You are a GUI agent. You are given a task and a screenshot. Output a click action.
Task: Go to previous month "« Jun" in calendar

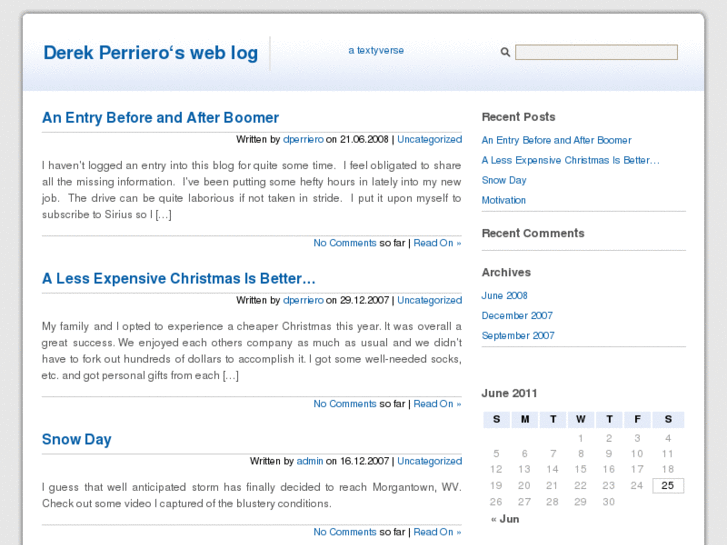(505, 519)
